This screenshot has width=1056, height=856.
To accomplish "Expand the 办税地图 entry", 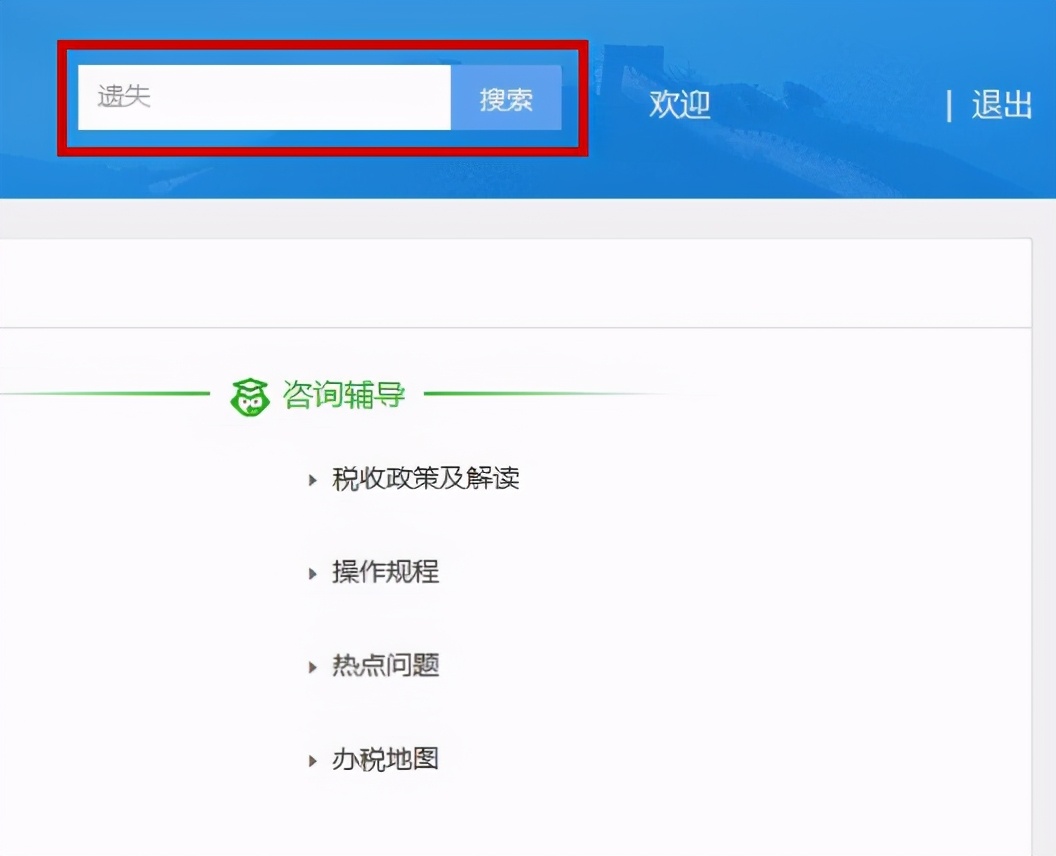I will point(386,759).
